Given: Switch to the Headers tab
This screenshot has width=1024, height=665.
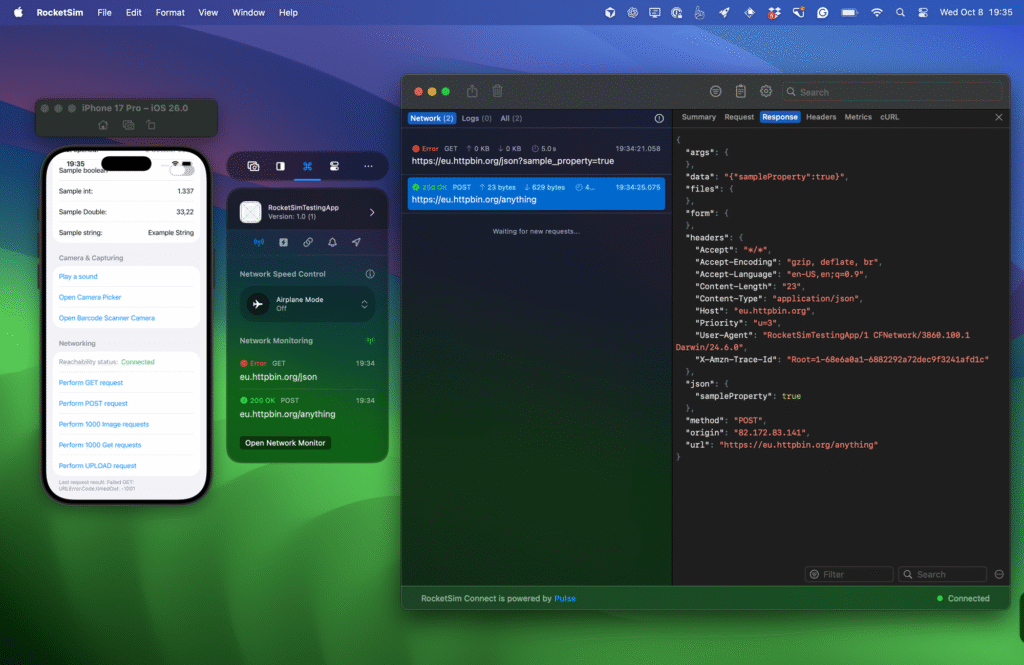Looking at the screenshot, I should click(x=821, y=117).
